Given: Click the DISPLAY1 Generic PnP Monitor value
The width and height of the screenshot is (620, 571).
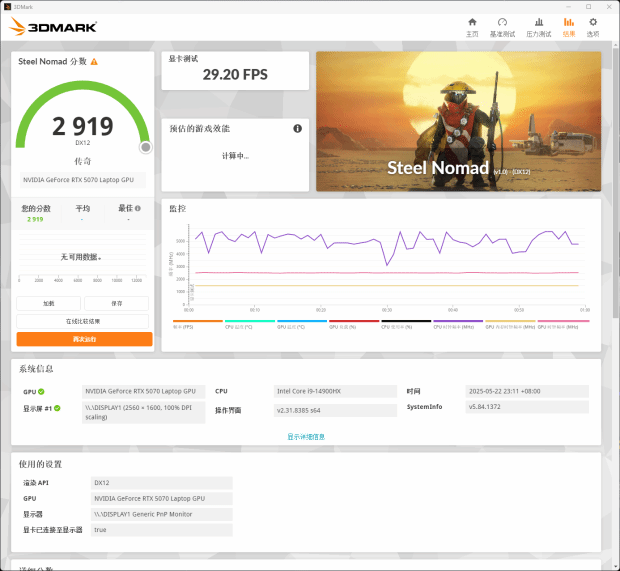Looking at the screenshot, I should (162, 514).
